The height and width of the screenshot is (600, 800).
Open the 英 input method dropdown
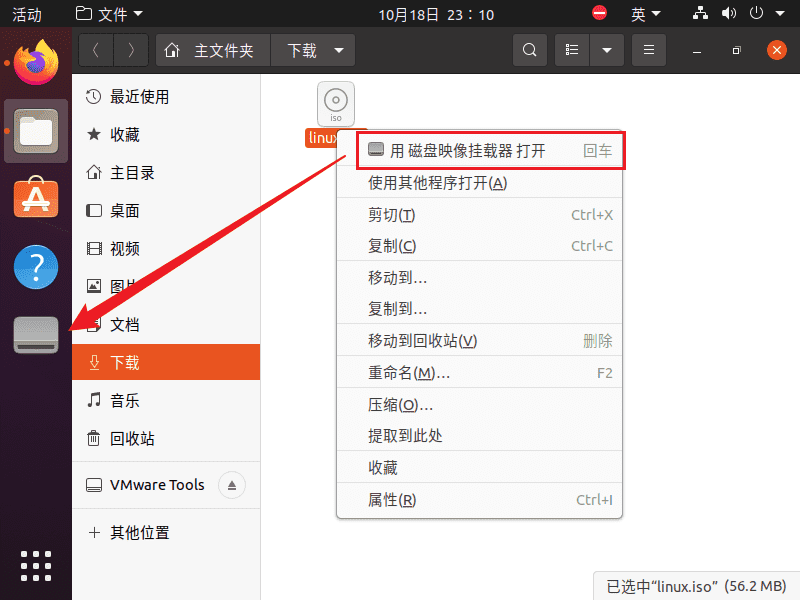click(x=645, y=14)
